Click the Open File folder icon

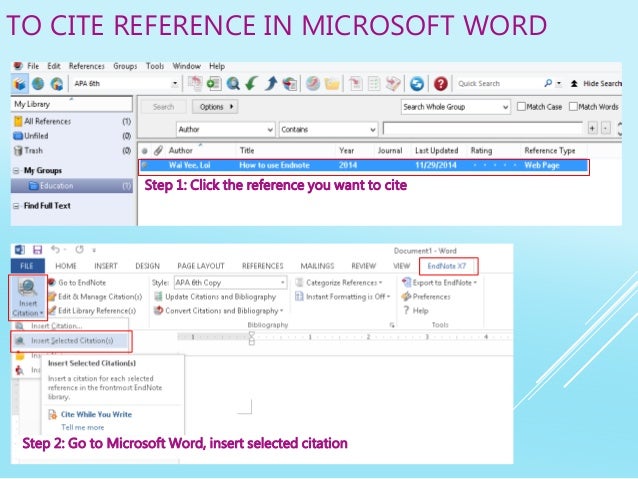(332, 83)
